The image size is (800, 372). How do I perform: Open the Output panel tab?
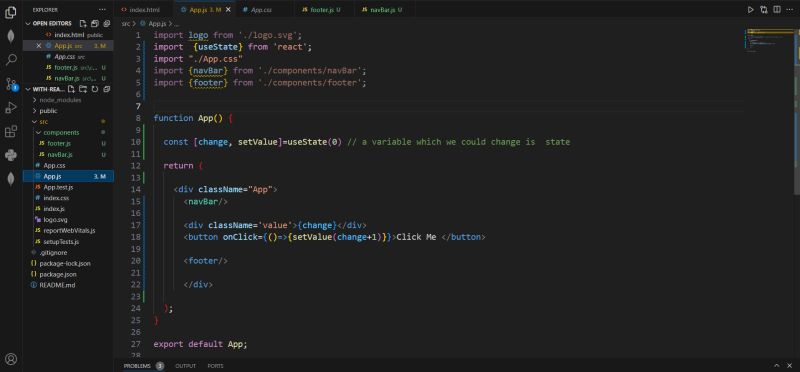(x=185, y=366)
